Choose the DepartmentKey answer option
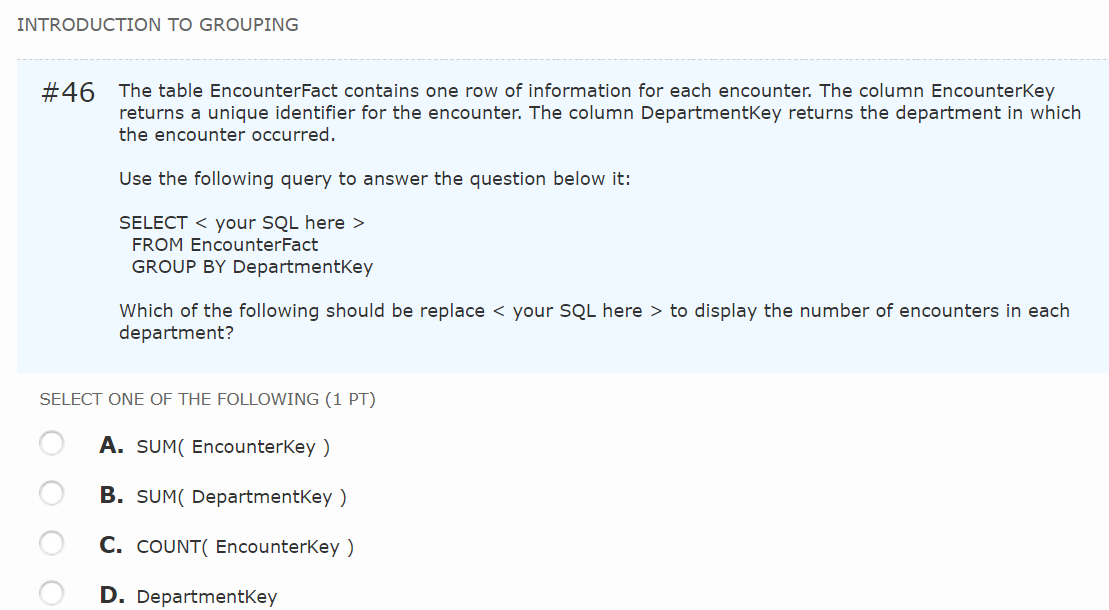The height and width of the screenshot is (610, 1109). click(x=207, y=595)
